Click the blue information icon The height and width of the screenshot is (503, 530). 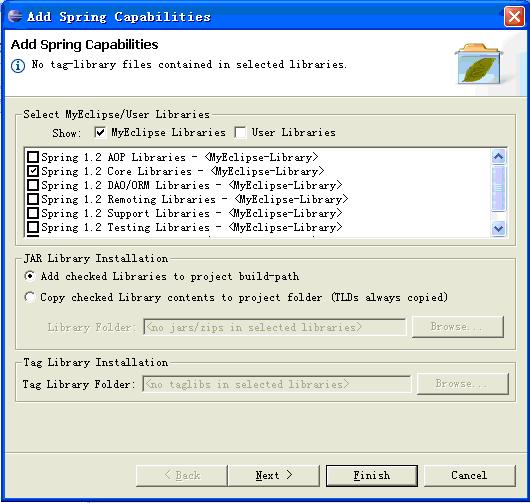coord(18,66)
